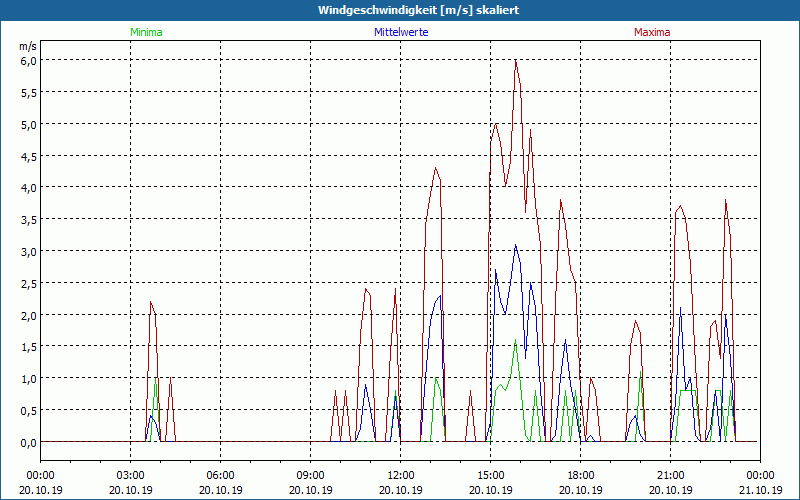Click the "6,0" value on the y-axis
This screenshot has height=500, width=800.
[x=29, y=60]
